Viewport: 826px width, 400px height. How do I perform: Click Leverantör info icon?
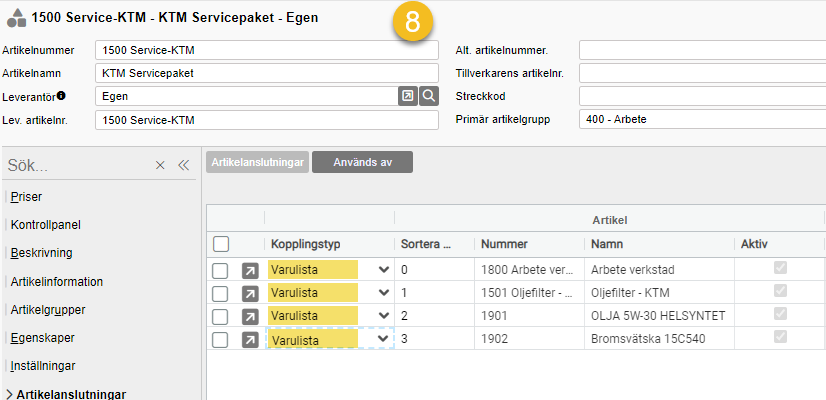[x=61, y=95]
